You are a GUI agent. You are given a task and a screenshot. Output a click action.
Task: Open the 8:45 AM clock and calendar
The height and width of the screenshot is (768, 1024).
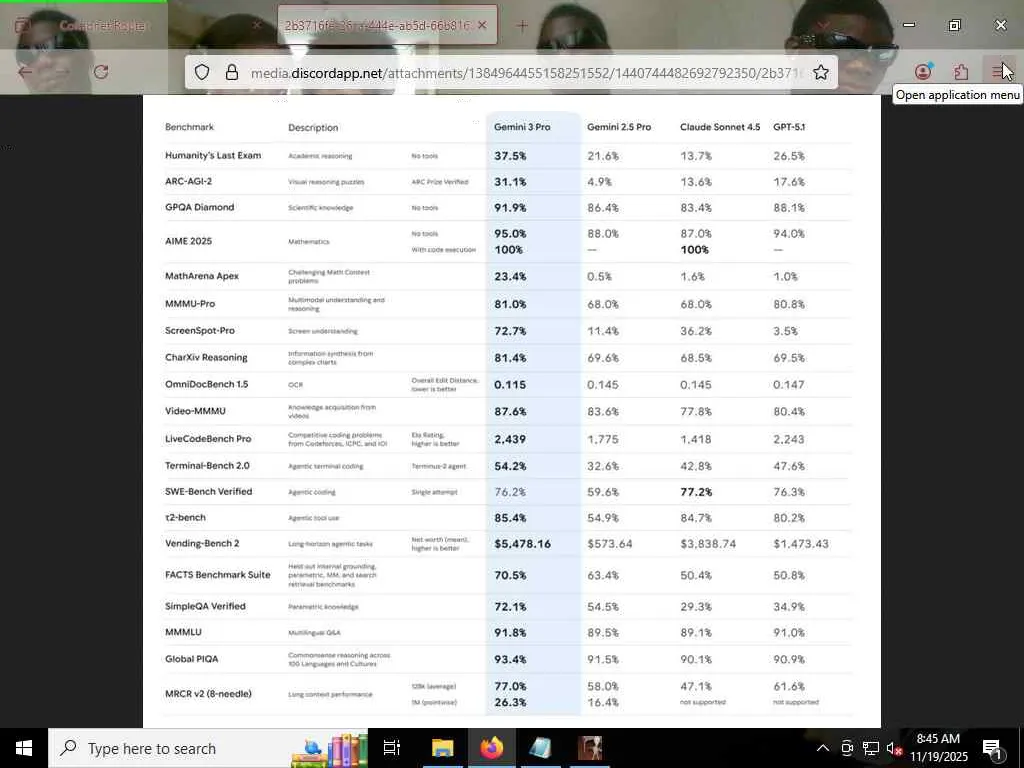(938, 748)
